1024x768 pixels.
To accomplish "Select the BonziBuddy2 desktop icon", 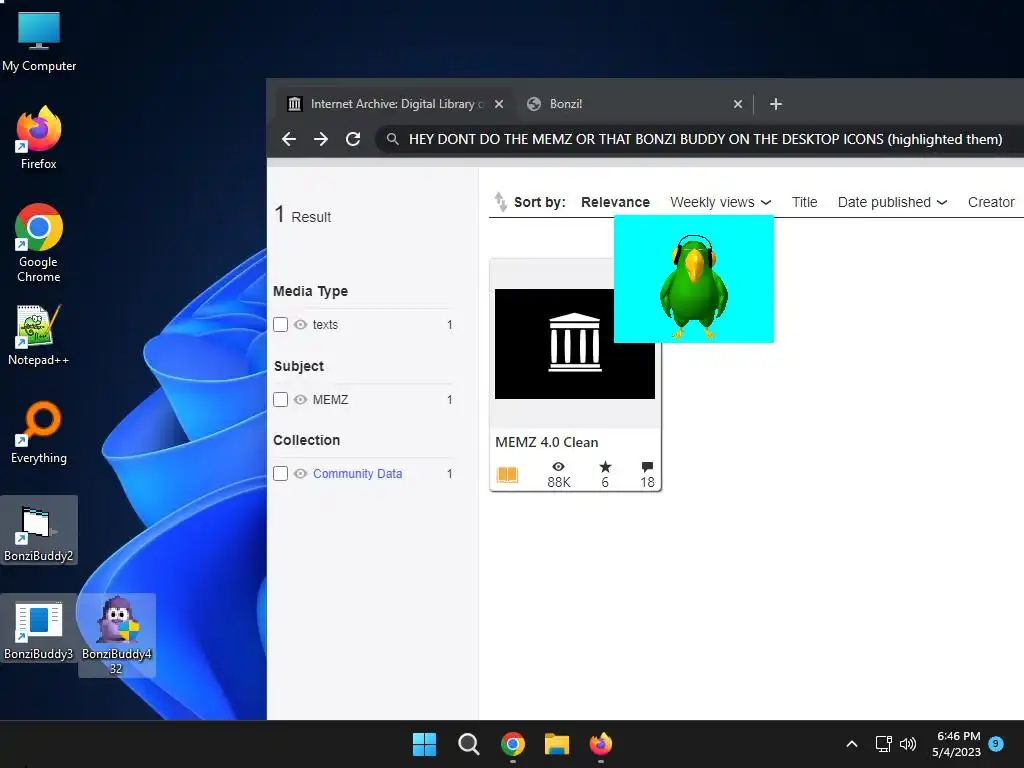I will (39, 530).
